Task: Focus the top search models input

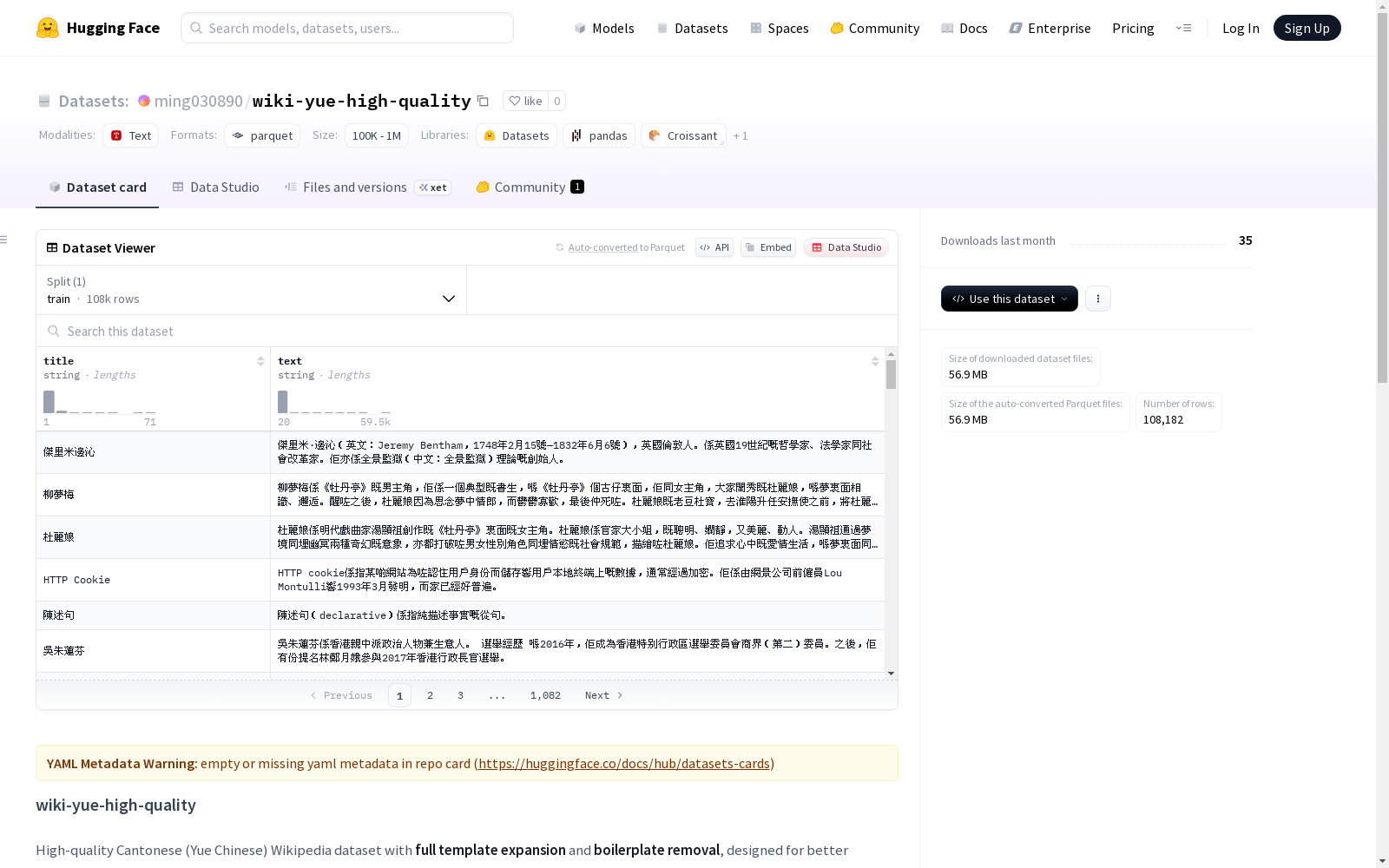Action: coord(347,28)
